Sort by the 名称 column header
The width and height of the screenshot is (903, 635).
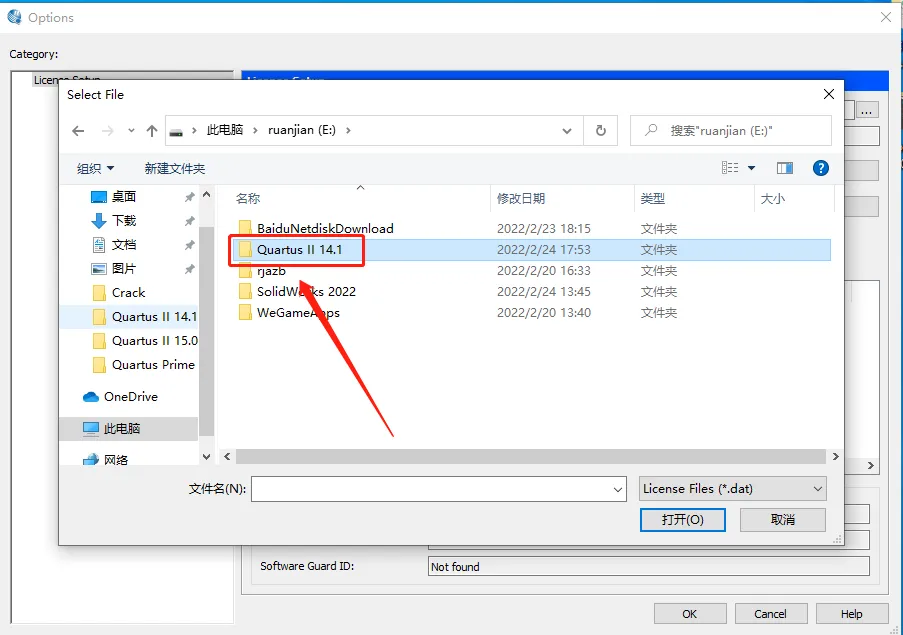click(x=248, y=199)
